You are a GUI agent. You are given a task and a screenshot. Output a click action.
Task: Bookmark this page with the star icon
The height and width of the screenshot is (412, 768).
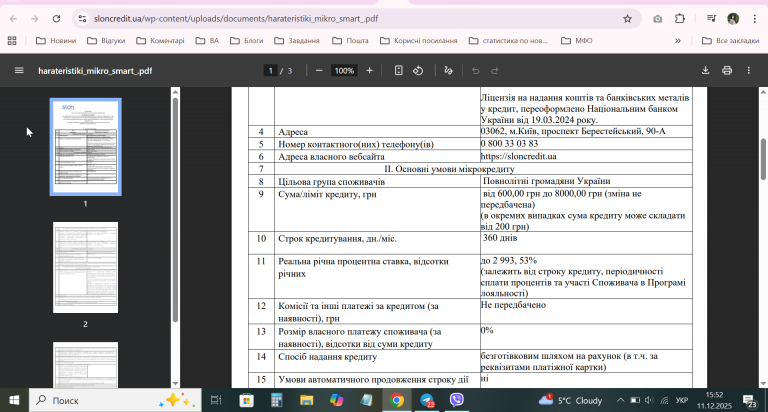(x=627, y=19)
